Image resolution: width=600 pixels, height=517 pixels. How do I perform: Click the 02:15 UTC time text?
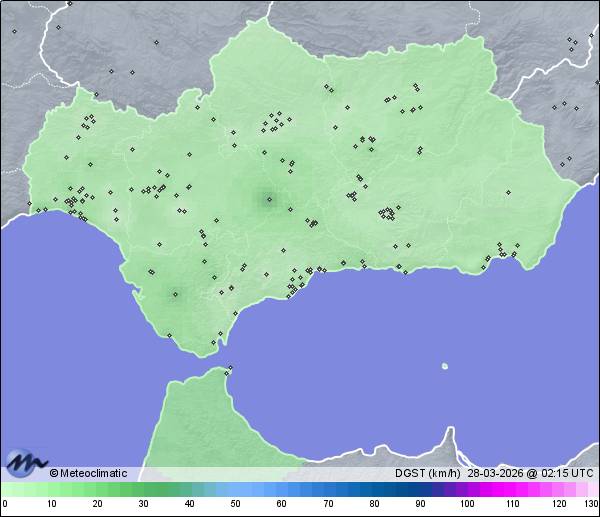(x=567, y=473)
